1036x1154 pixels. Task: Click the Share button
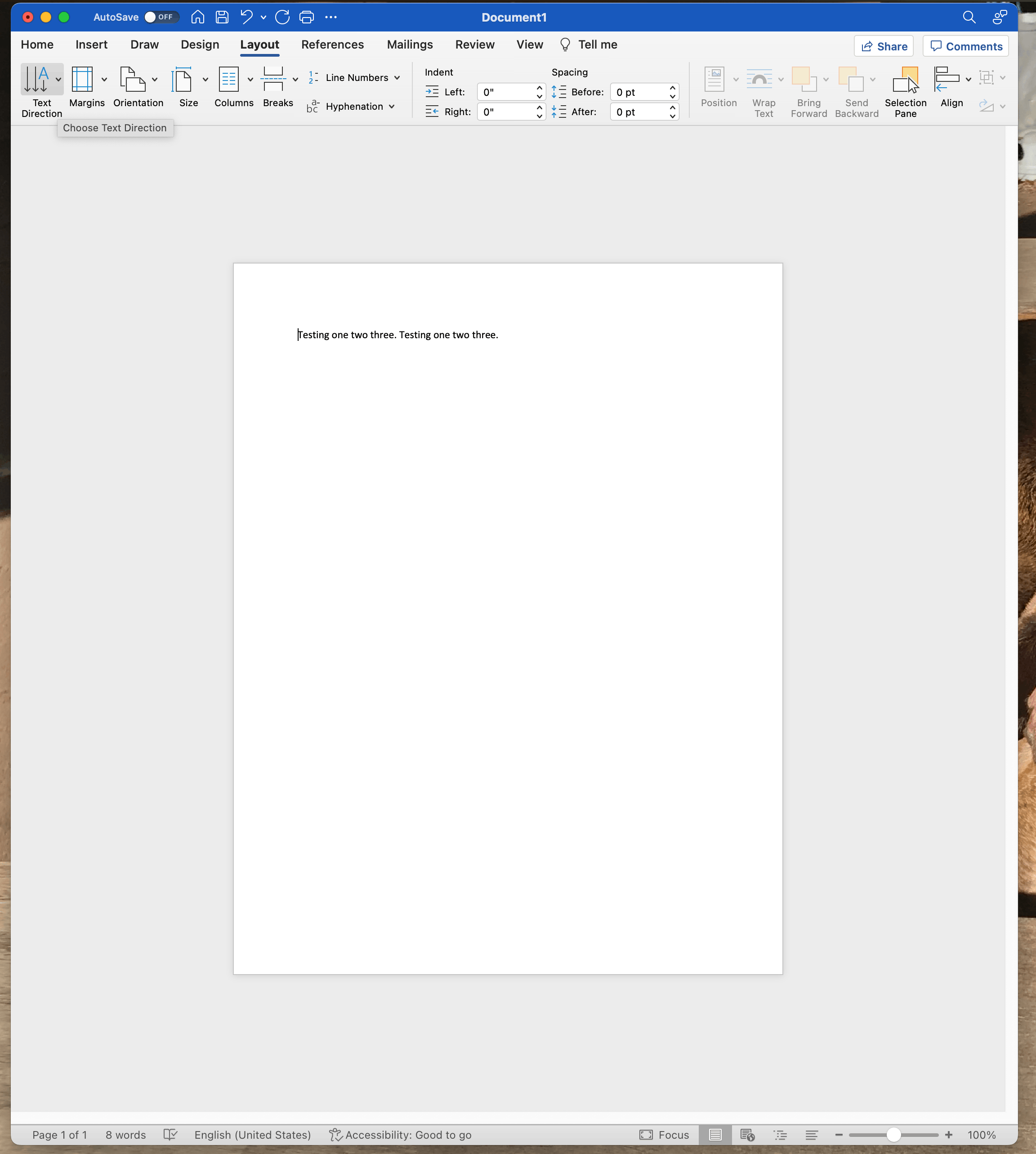click(884, 46)
